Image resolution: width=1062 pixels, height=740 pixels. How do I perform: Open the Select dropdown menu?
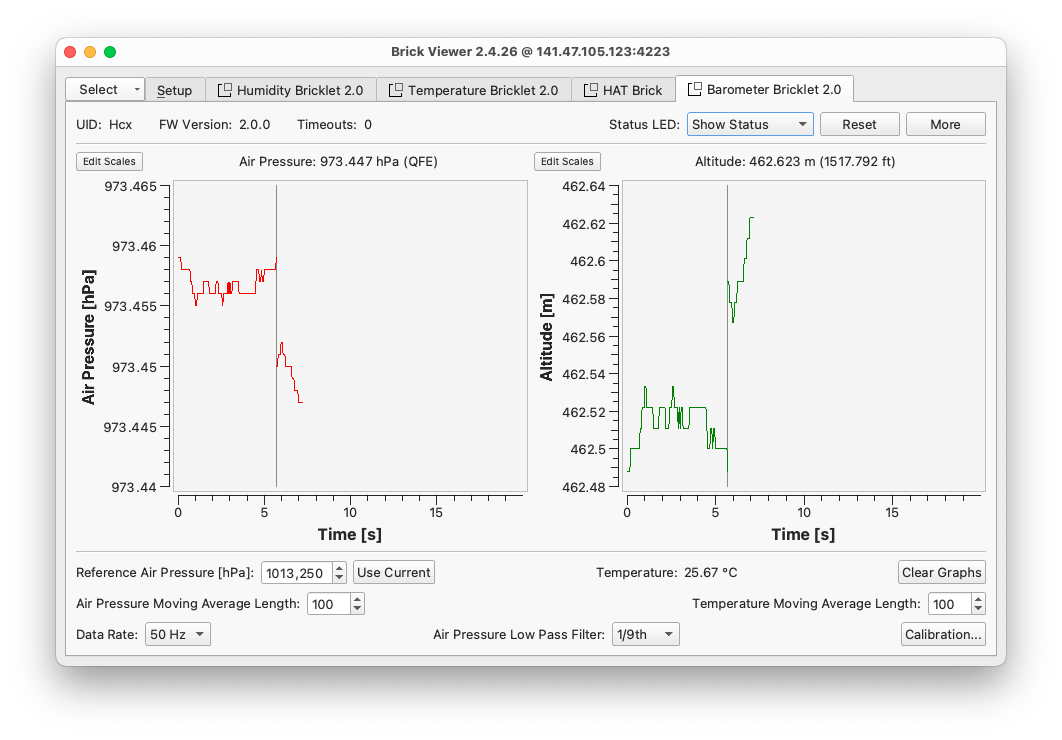105,90
